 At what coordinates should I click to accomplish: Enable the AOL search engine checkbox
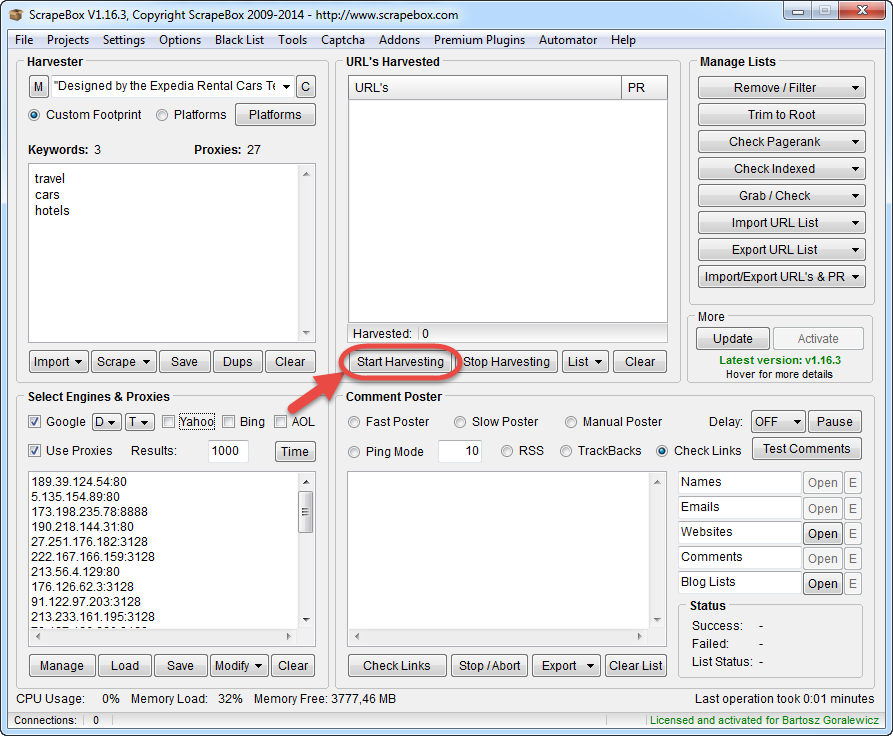280,422
